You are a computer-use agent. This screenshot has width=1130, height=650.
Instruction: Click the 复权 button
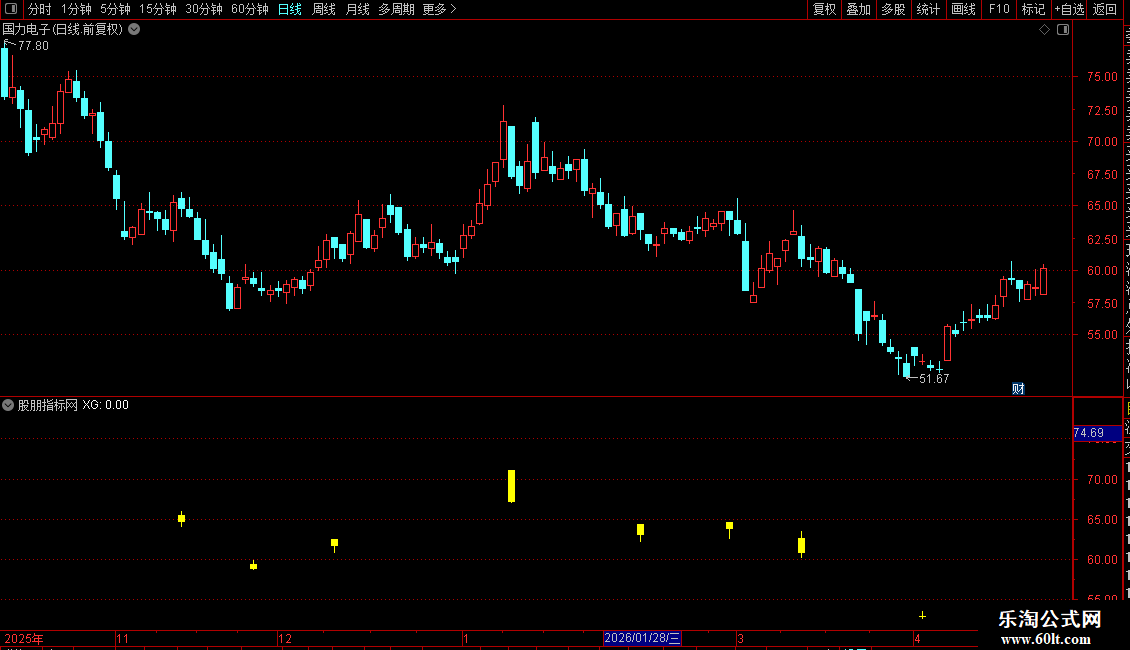(x=824, y=9)
